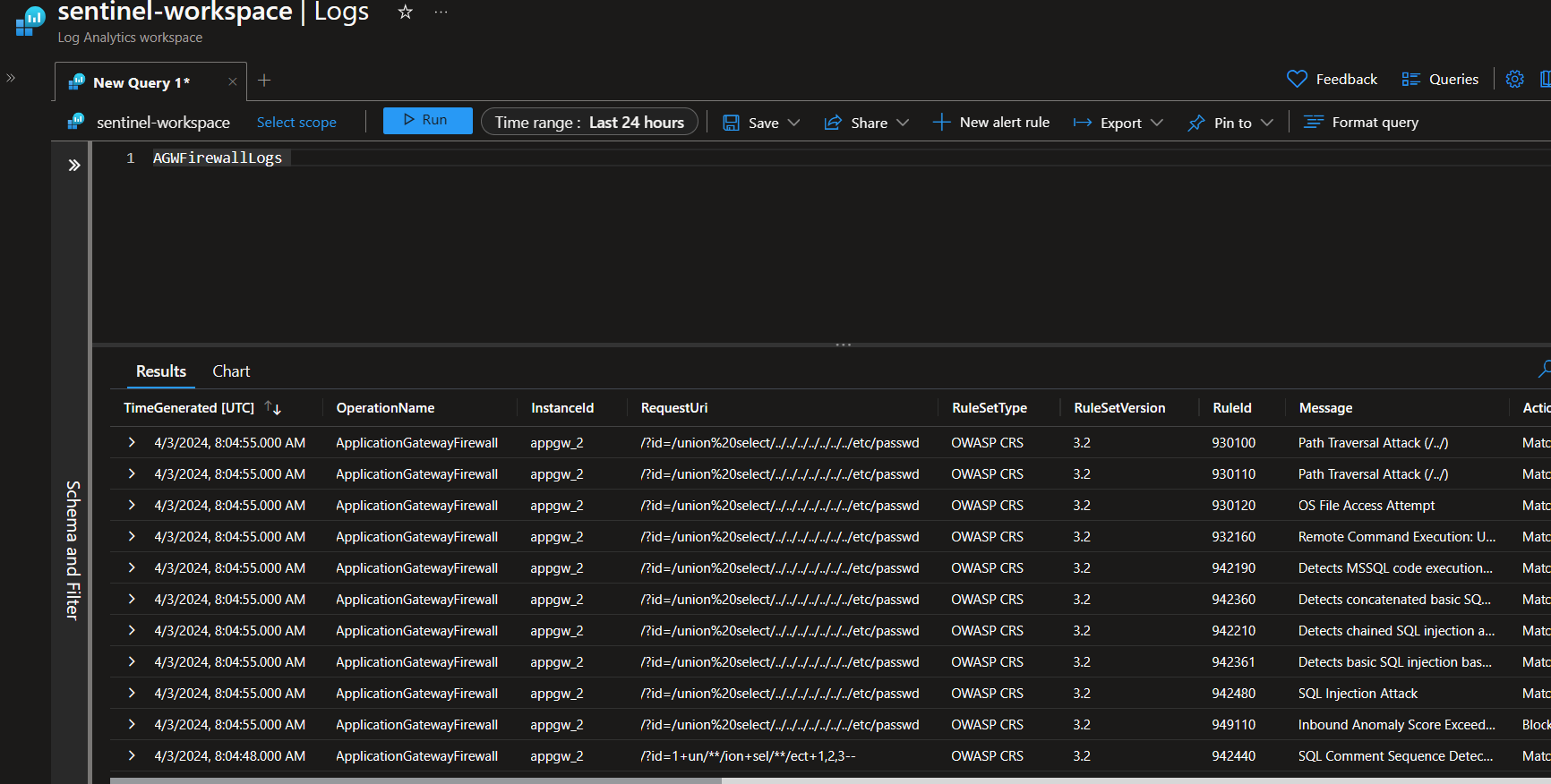Expand the row with RuleId 949110
1551x784 pixels.
[132, 724]
